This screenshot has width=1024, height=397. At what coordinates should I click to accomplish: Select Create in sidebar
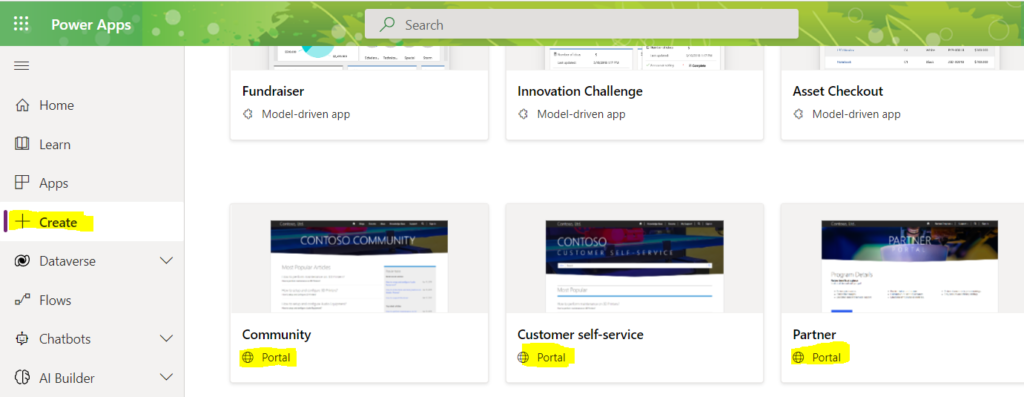click(x=58, y=222)
